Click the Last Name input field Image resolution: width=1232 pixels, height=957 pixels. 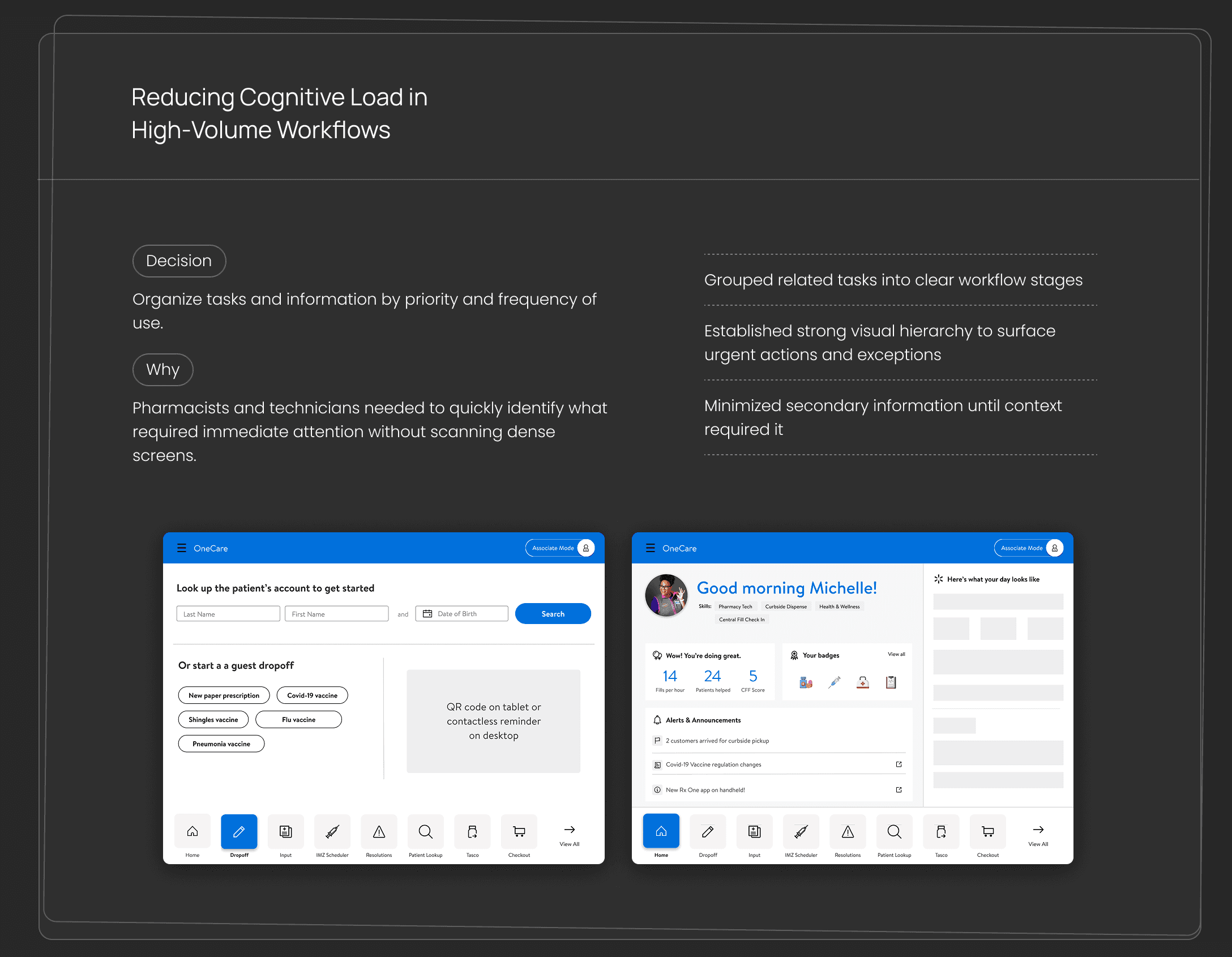click(228, 614)
